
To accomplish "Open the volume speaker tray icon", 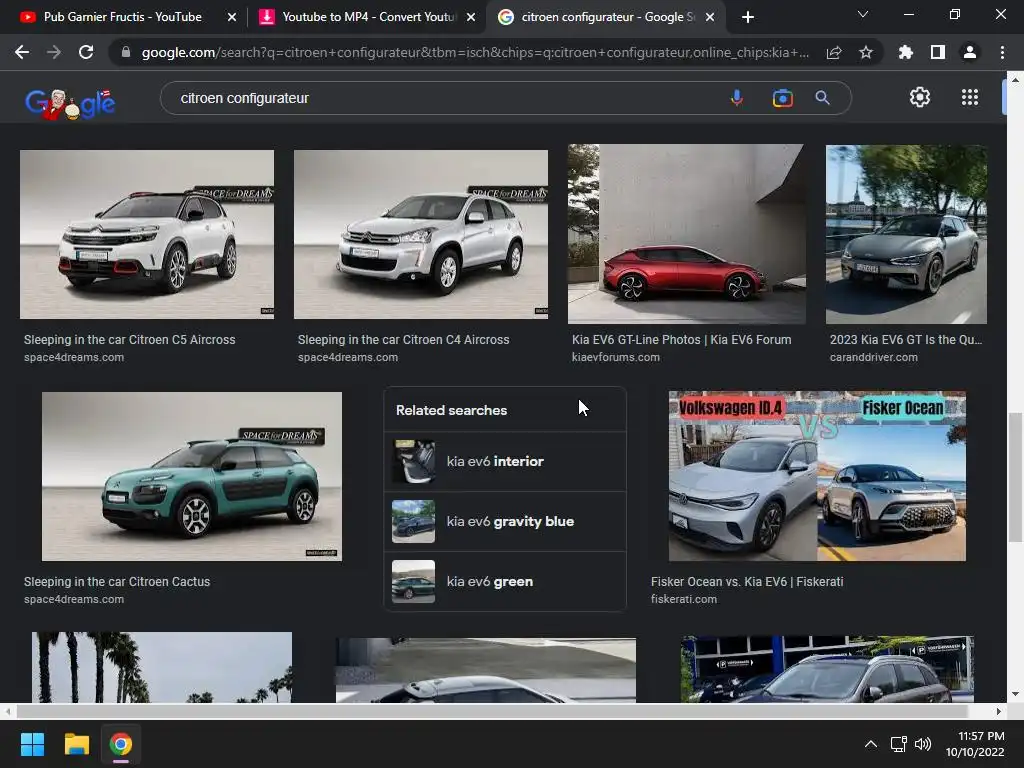I will (x=923, y=744).
